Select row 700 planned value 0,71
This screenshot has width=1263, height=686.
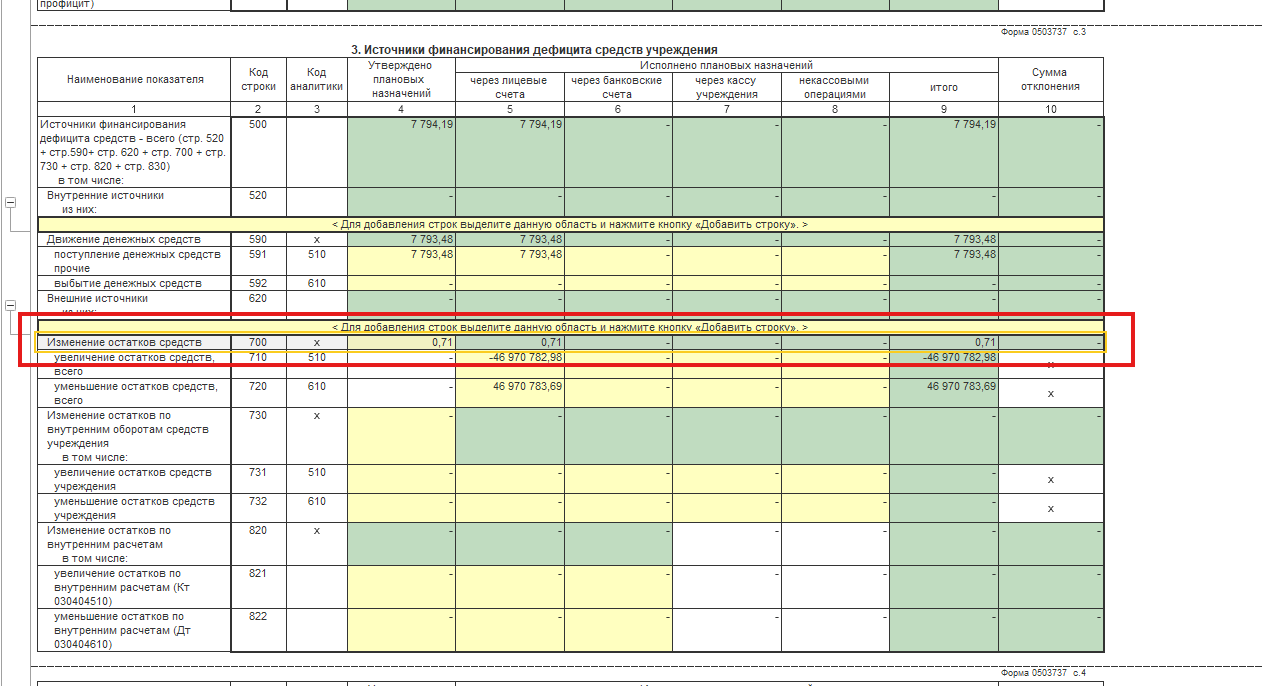click(401, 342)
